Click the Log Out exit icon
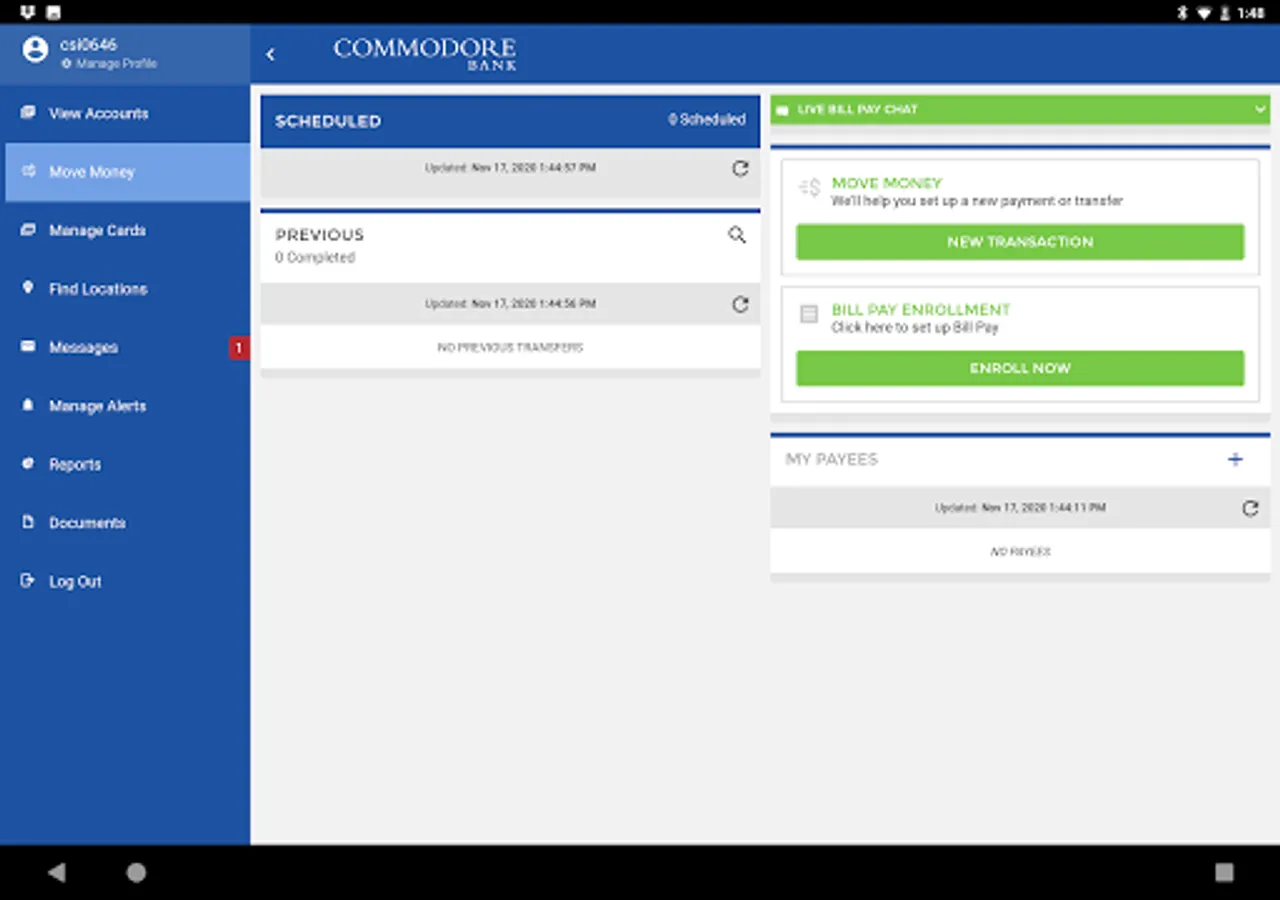 [28, 581]
